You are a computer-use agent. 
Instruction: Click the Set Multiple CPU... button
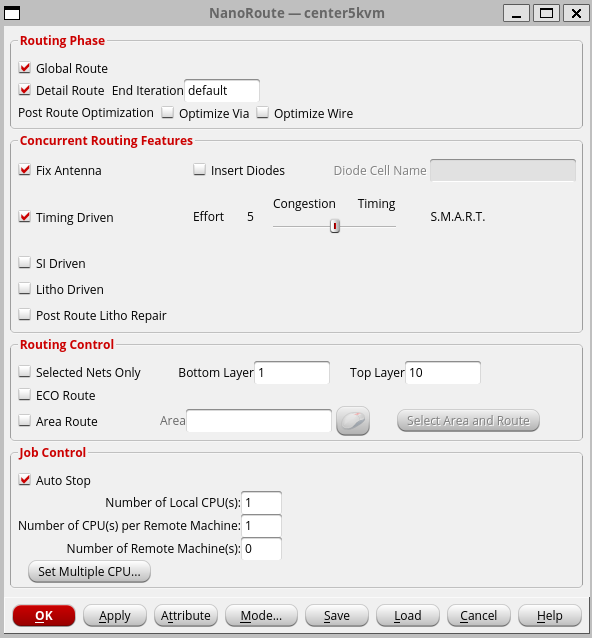(90, 571)
